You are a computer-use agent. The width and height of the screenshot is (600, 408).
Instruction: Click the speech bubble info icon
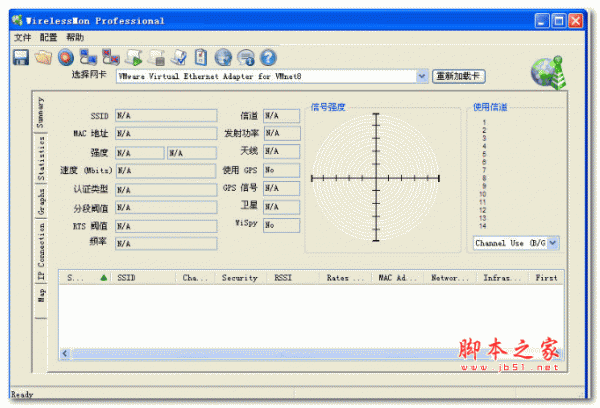click(x=246, y=58)
